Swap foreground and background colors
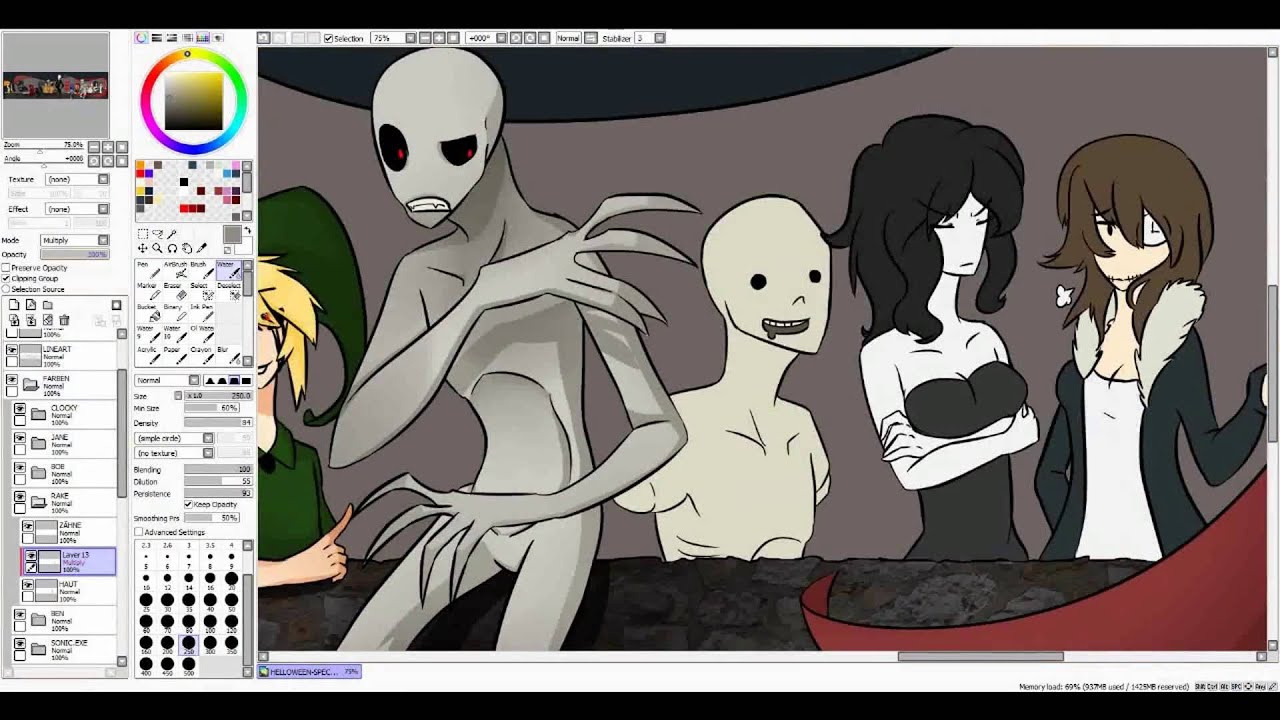 click(247, 232)
